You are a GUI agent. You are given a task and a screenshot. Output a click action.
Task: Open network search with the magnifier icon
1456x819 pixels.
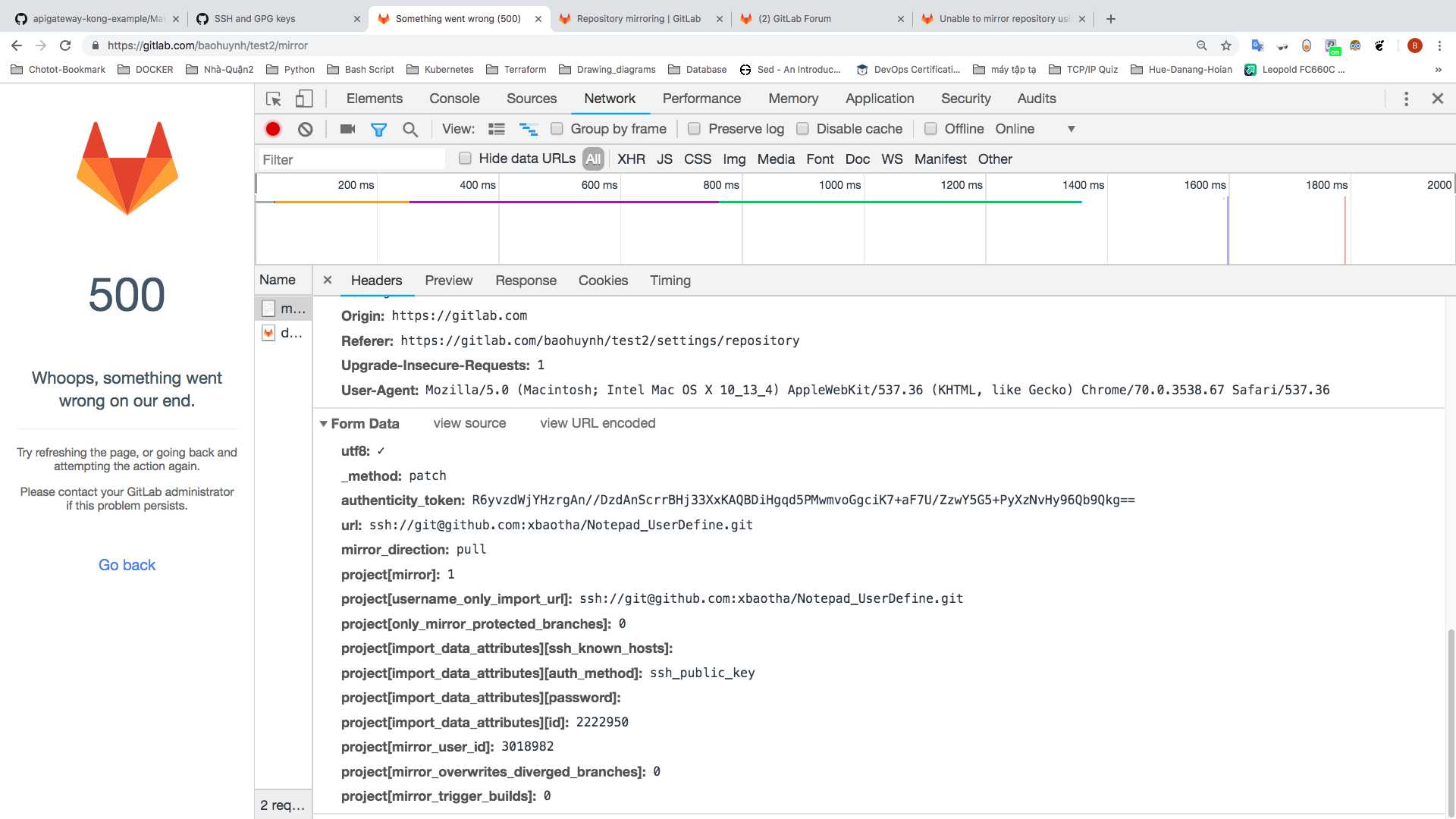(x=410, y=129)
